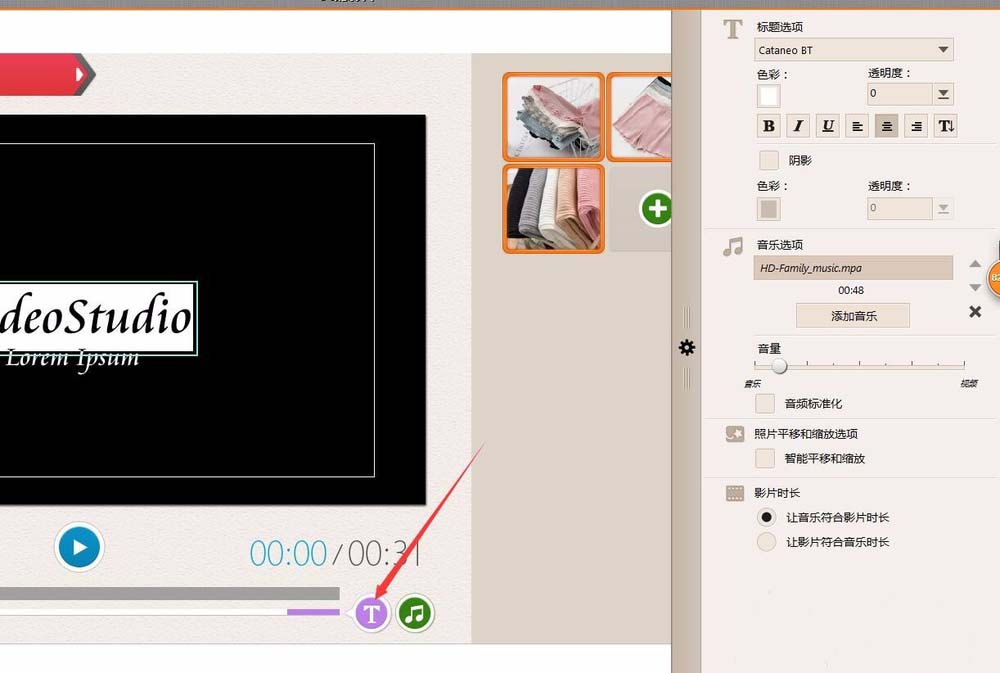Move music up in the list
1000x673 pixels.
[974, 263]
